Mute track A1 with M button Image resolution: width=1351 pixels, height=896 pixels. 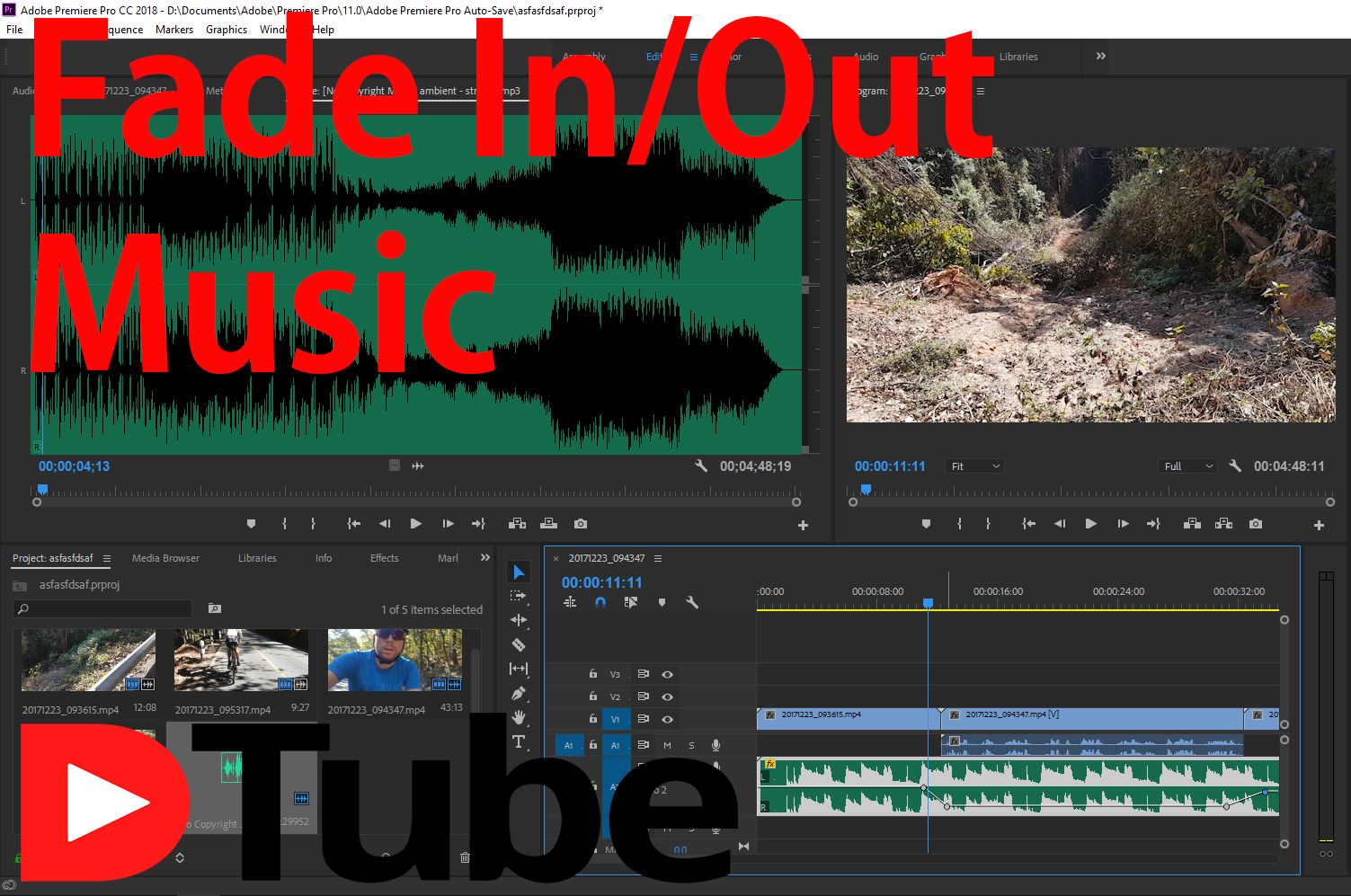point(667,745)
